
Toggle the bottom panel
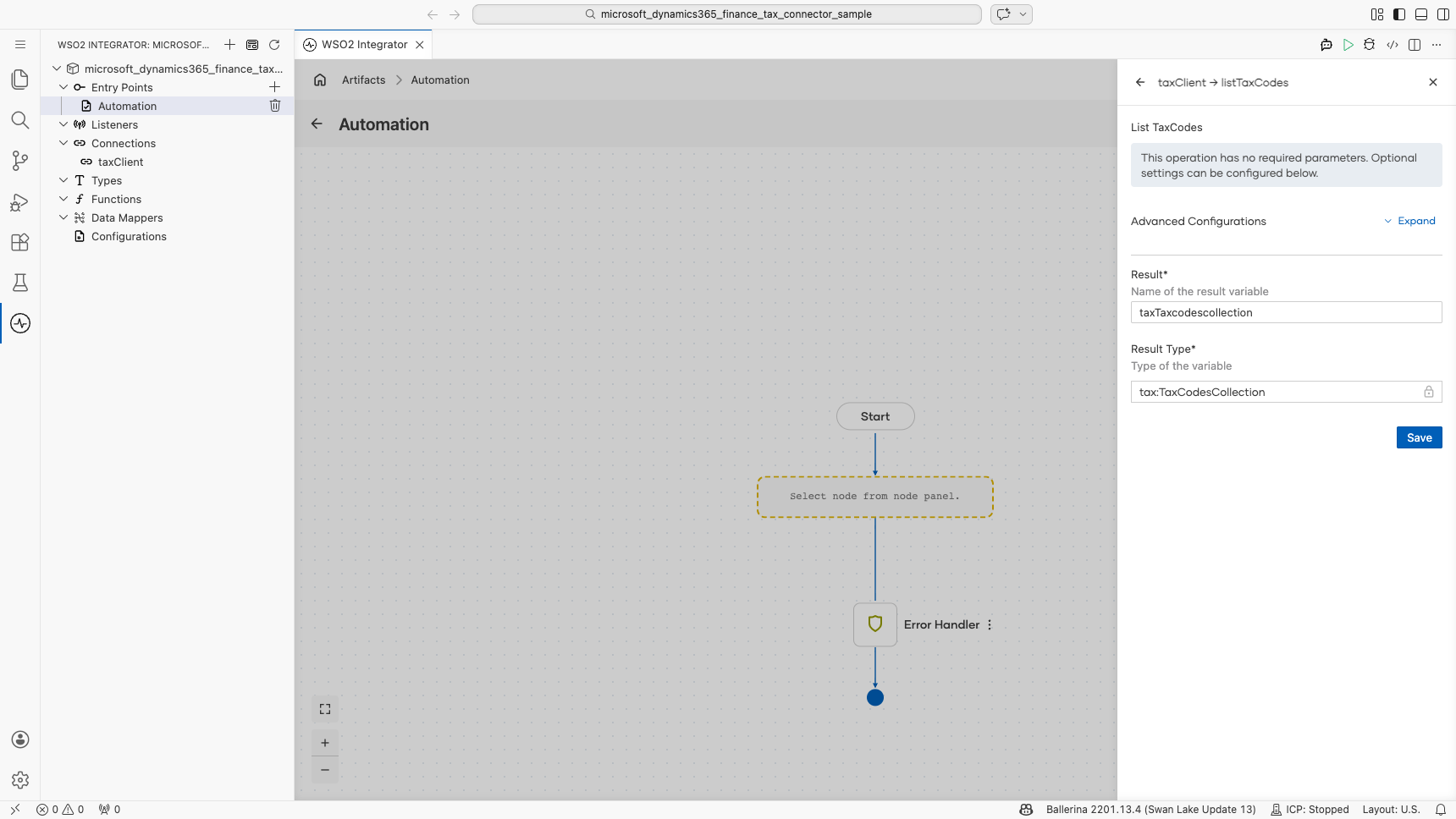point(1421,14)
